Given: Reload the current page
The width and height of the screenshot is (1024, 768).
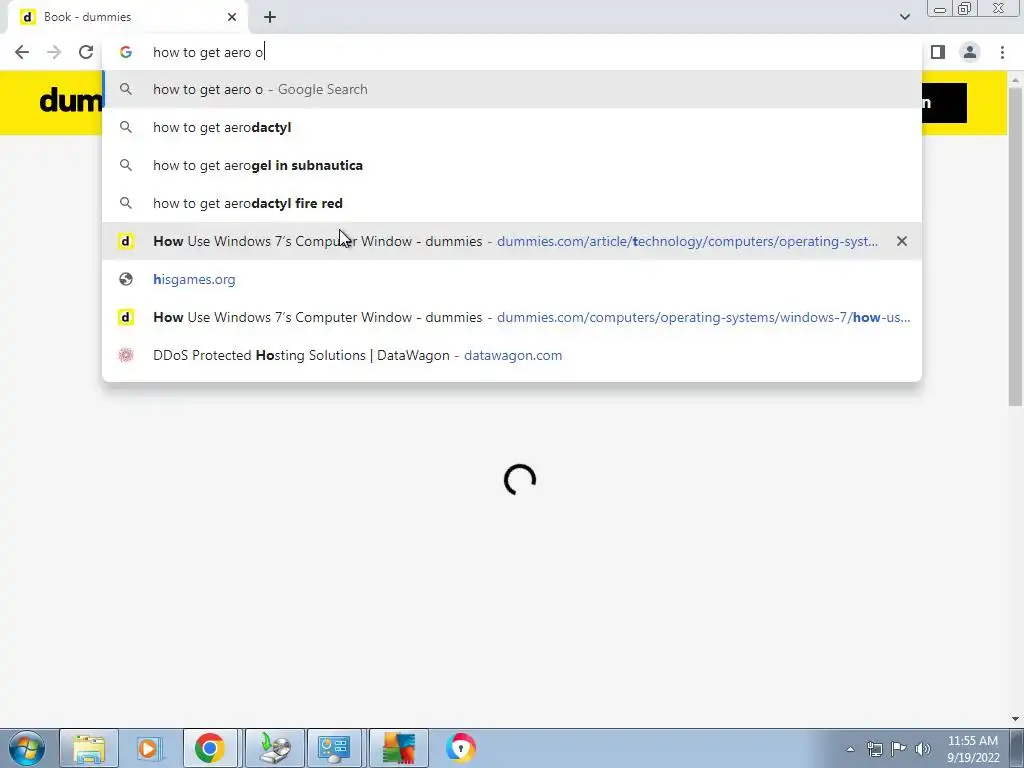Looking at the screenshot, I should click(x=86, y=52).
